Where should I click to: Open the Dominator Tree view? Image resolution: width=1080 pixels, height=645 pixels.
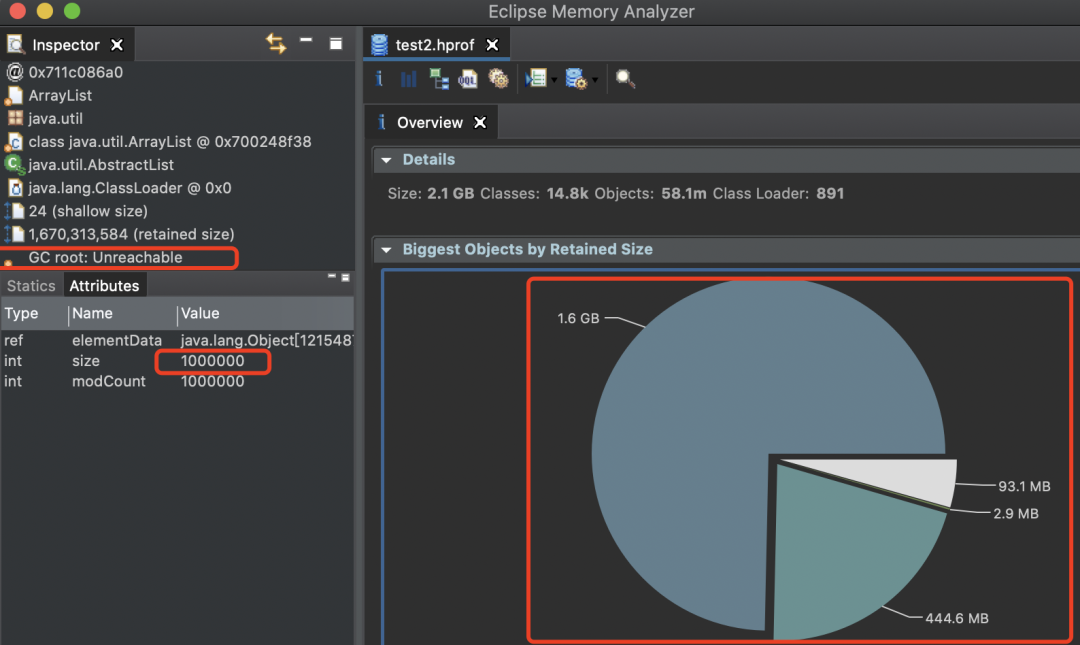click(x=438, y=79)
